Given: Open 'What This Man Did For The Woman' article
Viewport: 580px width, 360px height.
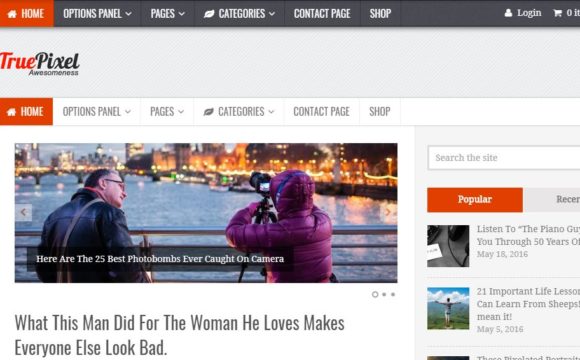Looking at the screenshot, I should point(179,335).
